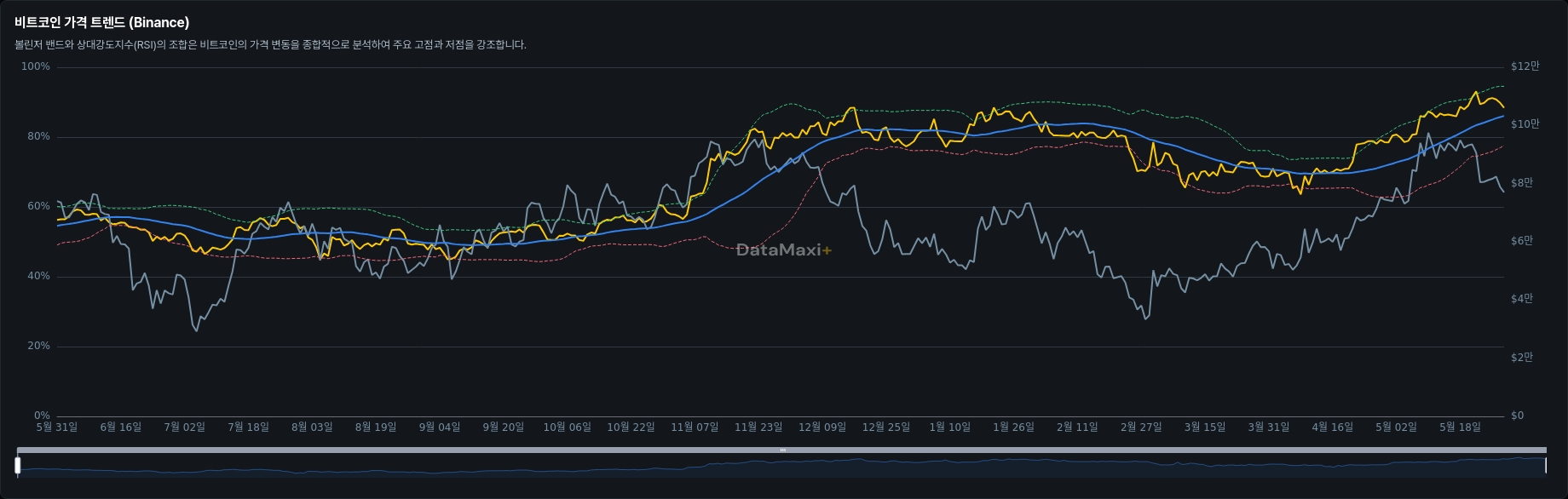Click the left zoom range handle

pyautogui.click(x=17, y=465)
